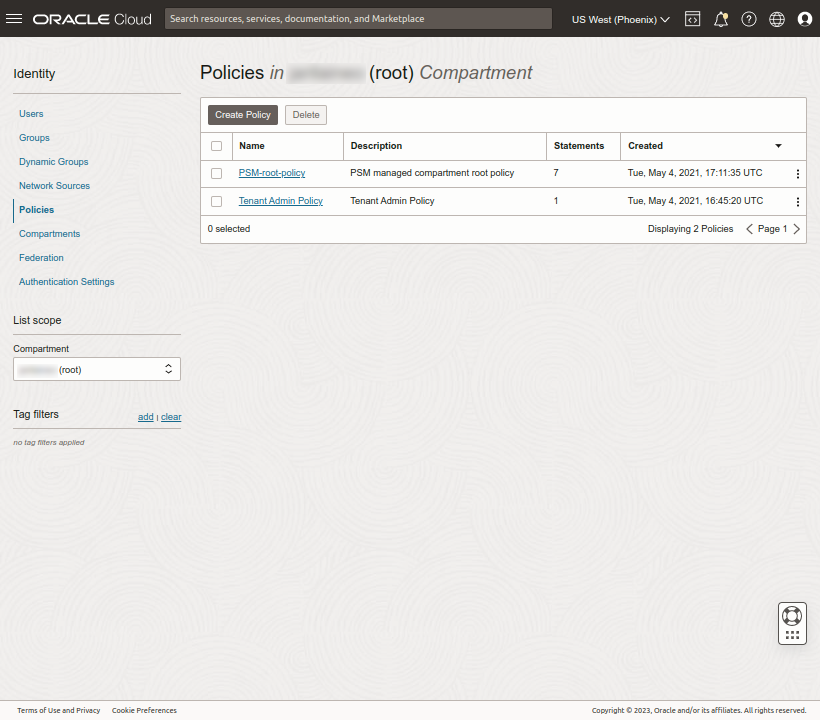Select the PSM-root-policy row checkbox
The width and height of the screenshot is (820, 720).
(217, 173)
